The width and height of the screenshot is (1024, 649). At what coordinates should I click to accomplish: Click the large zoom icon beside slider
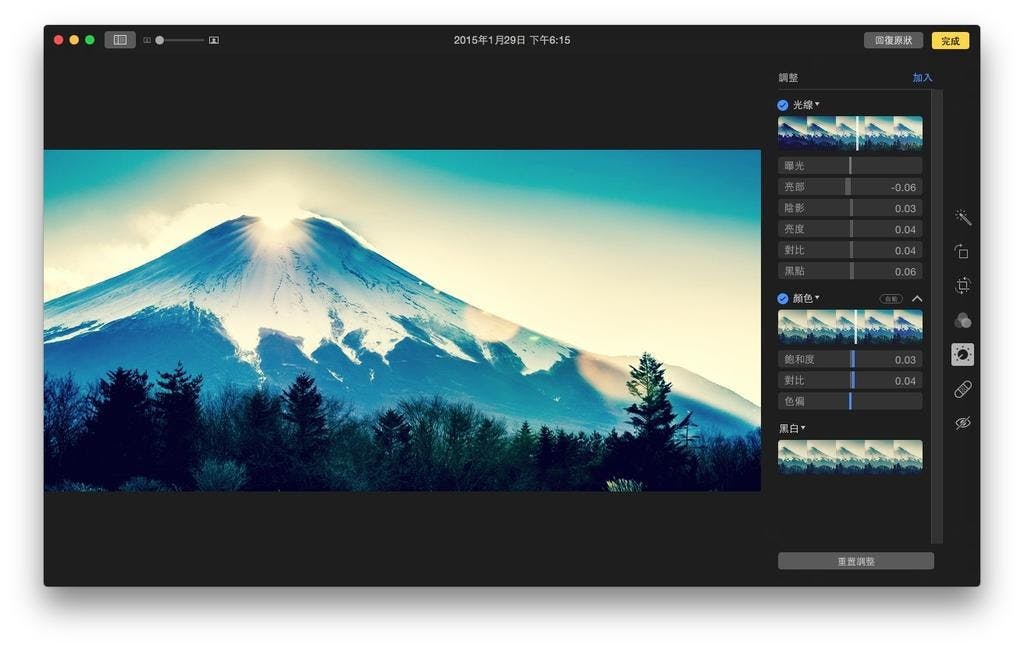tap(214, 41)
